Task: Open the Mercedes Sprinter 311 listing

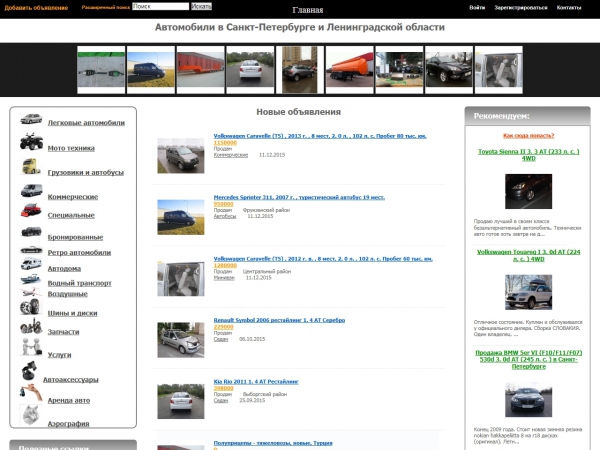Action: tap(299, 197)
